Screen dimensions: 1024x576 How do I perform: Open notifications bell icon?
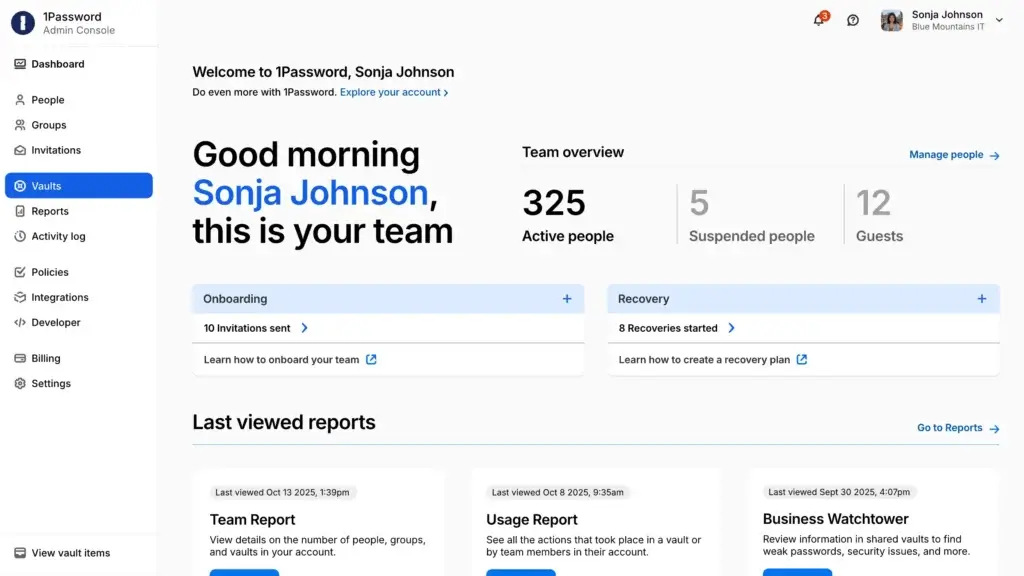[819, 20]
